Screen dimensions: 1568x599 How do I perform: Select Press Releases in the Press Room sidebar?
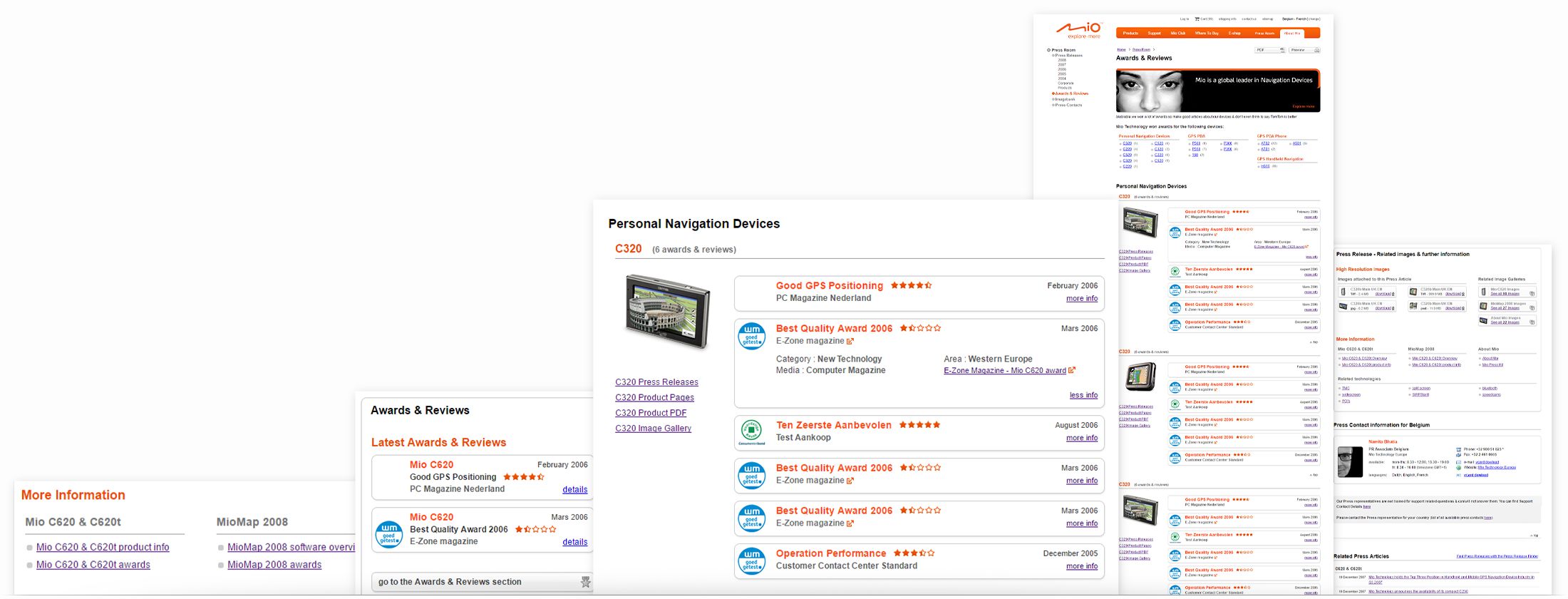click(x=1069, y=56)
